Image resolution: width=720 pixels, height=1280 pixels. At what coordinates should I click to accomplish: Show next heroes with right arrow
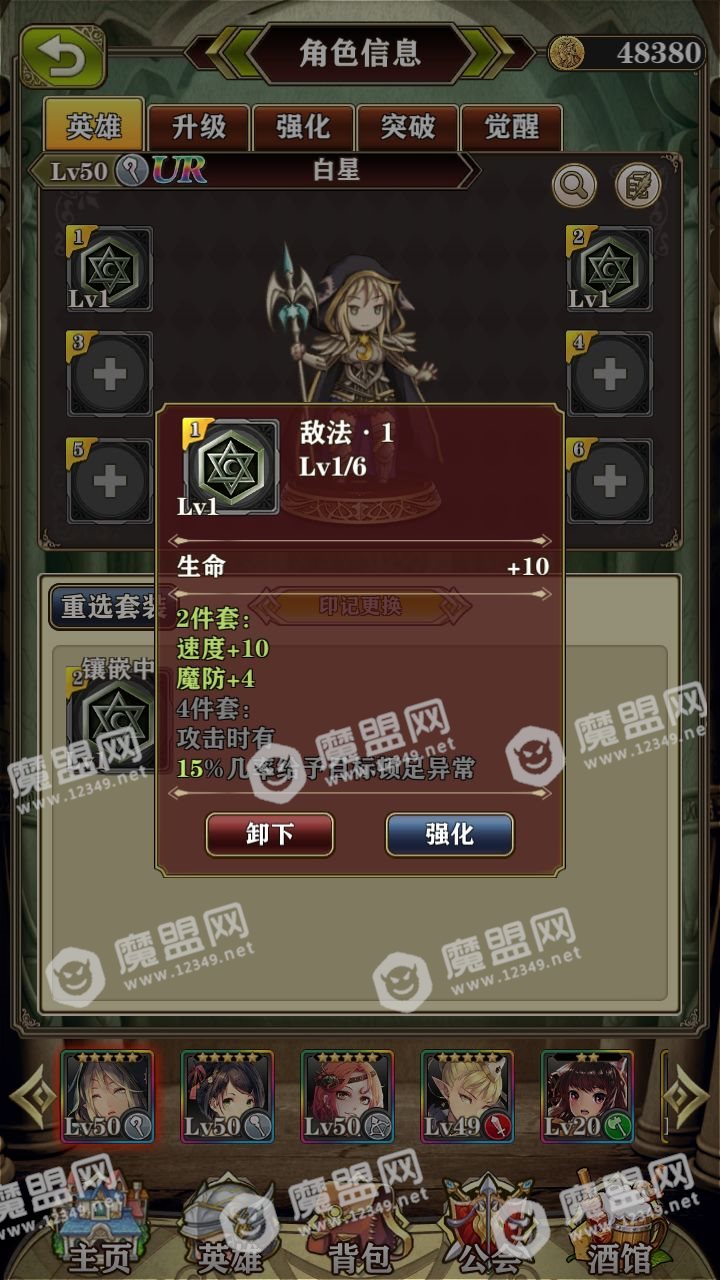click(687, 1097)
